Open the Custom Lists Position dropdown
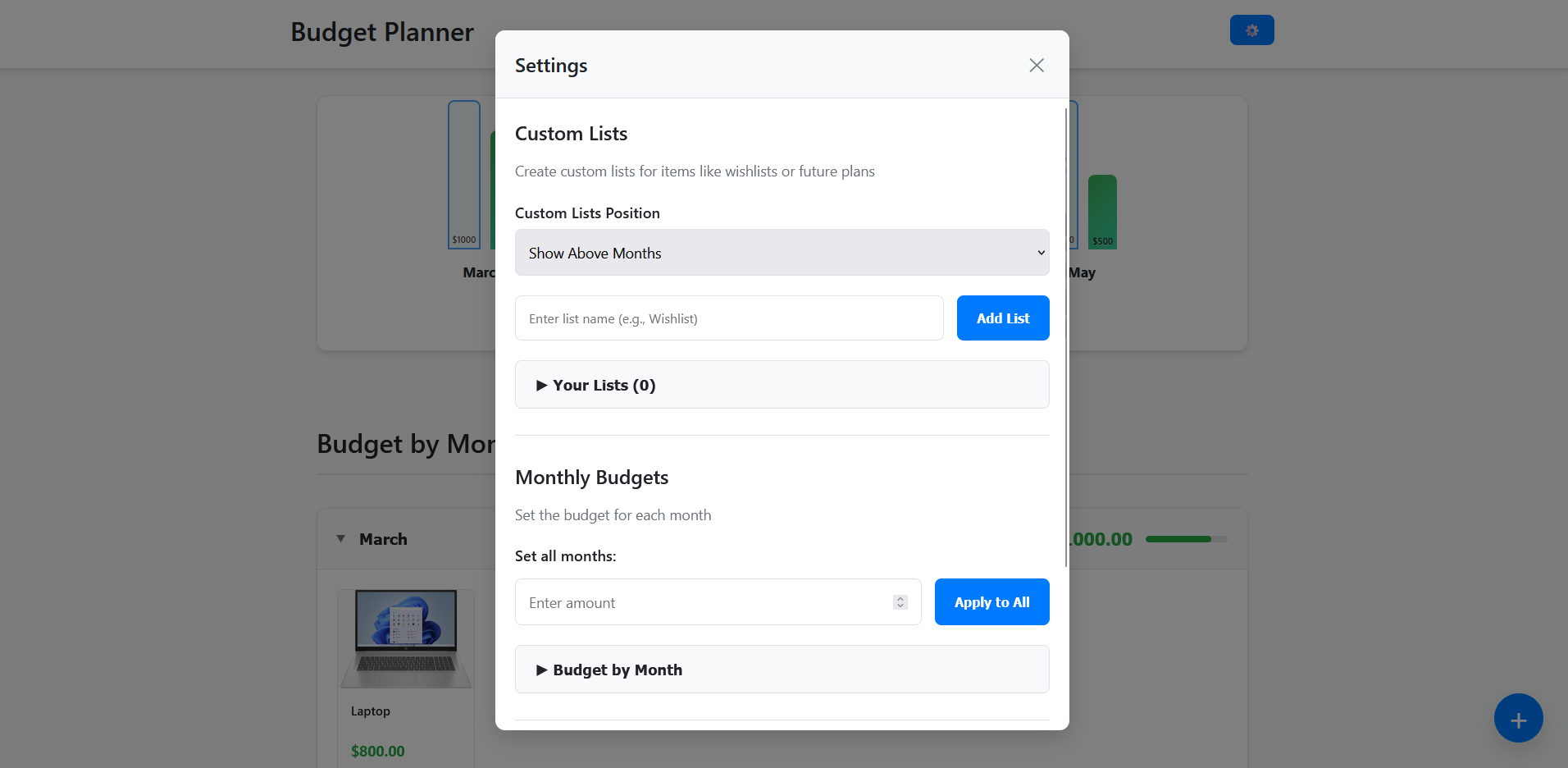Image resolution: width=1568 pixels, height=768 pixels. tap(782, 253)
